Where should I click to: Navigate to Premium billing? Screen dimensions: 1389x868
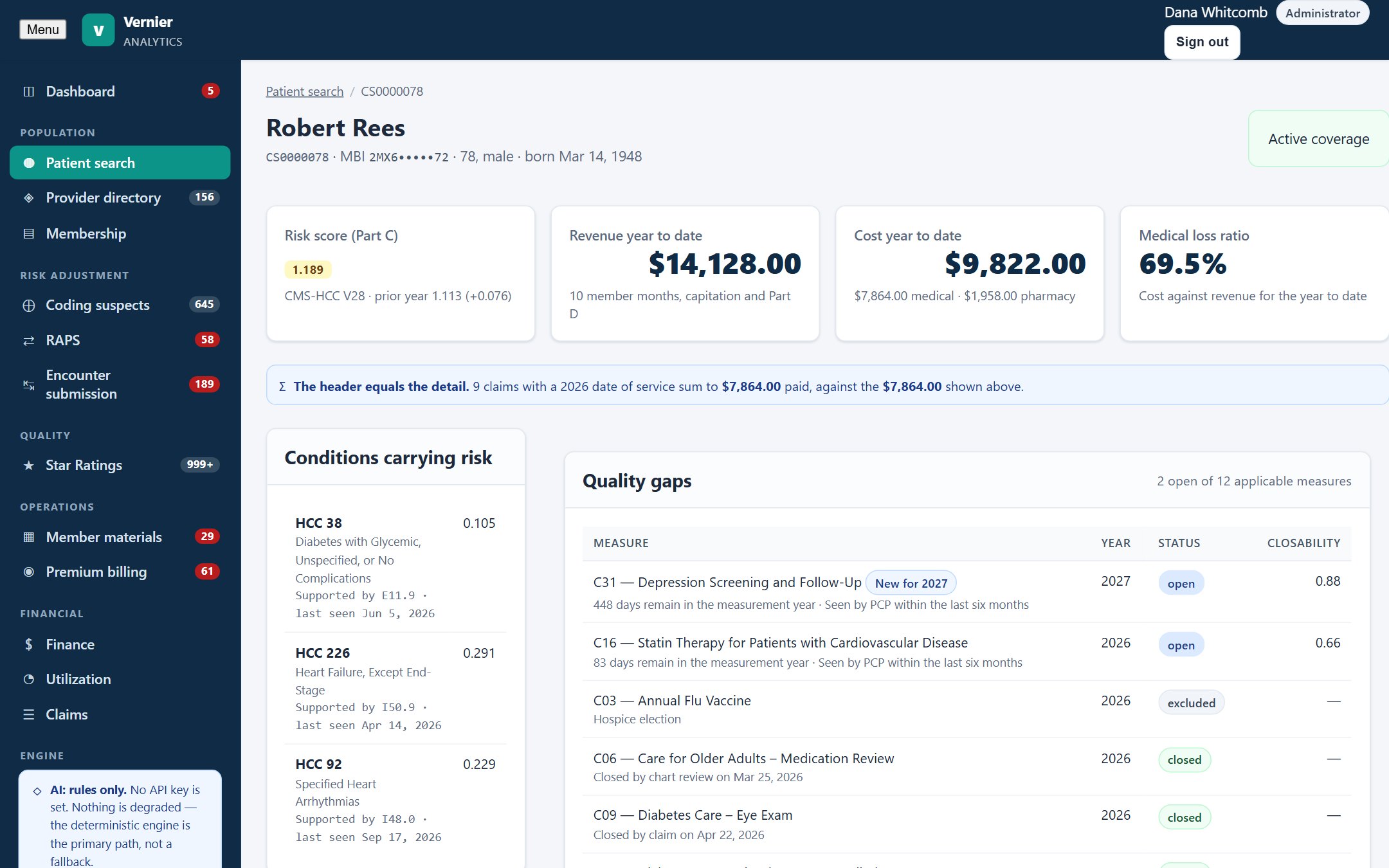pos(120,572)
